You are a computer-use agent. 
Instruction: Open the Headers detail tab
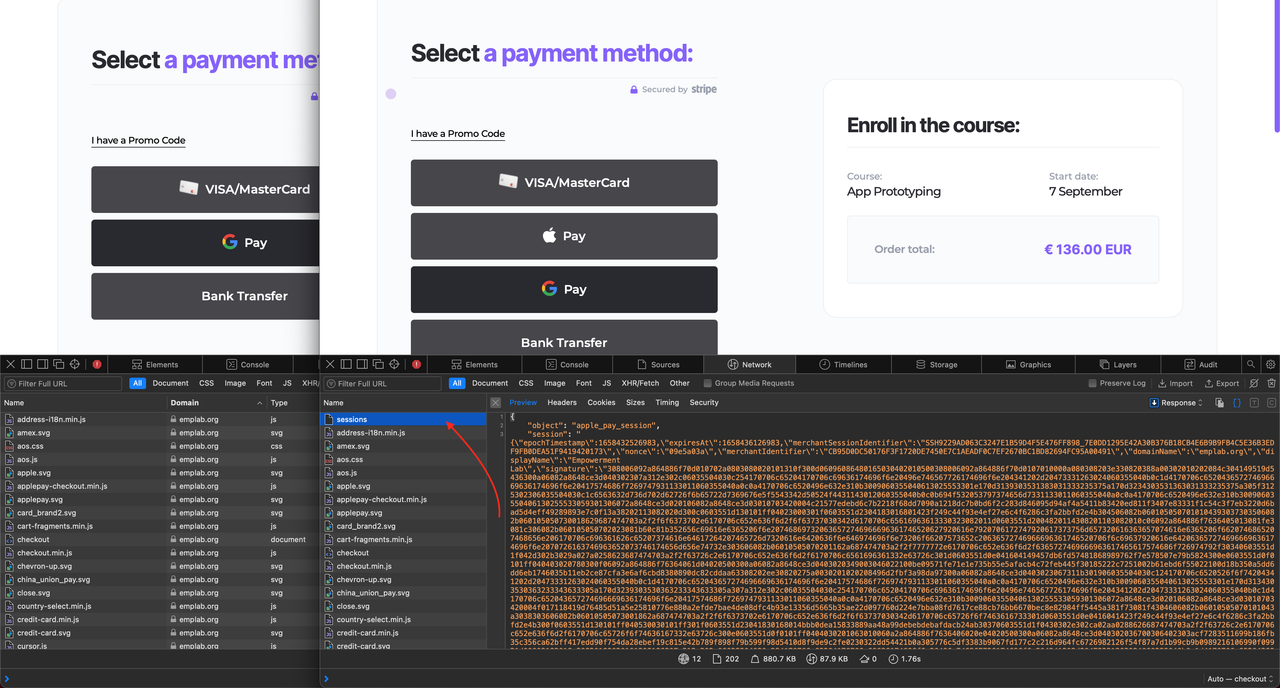[562, 402]
